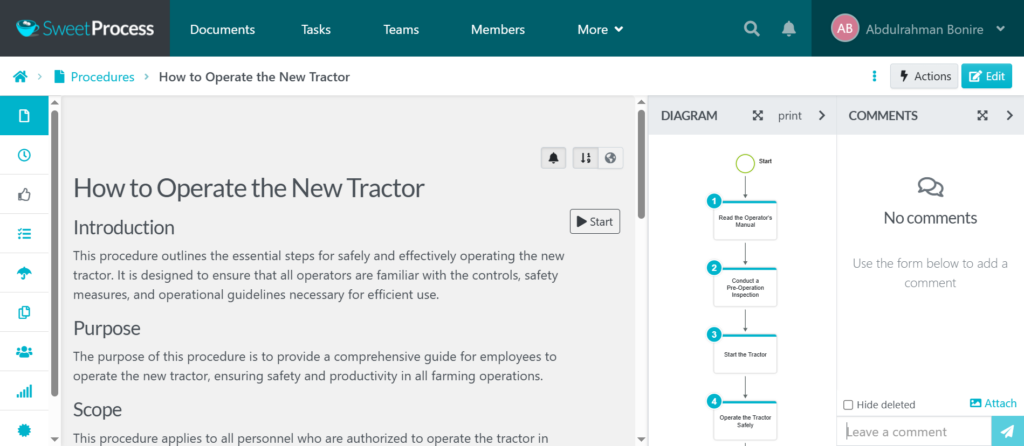Enable the Hide deleted checkbox
The width and height of the screenshot is (1024, 446).
848,405
